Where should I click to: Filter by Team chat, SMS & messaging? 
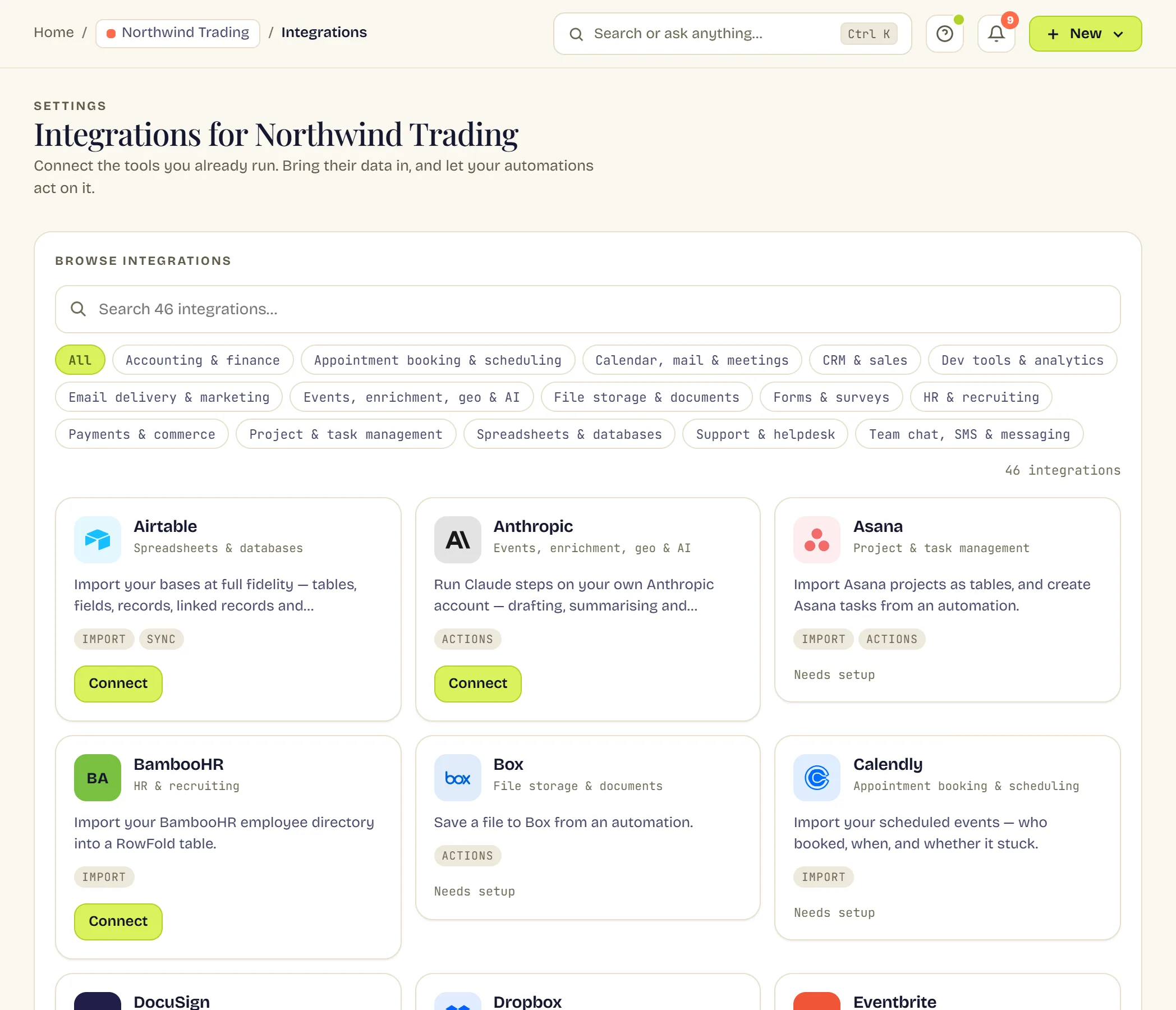(969, 434)
